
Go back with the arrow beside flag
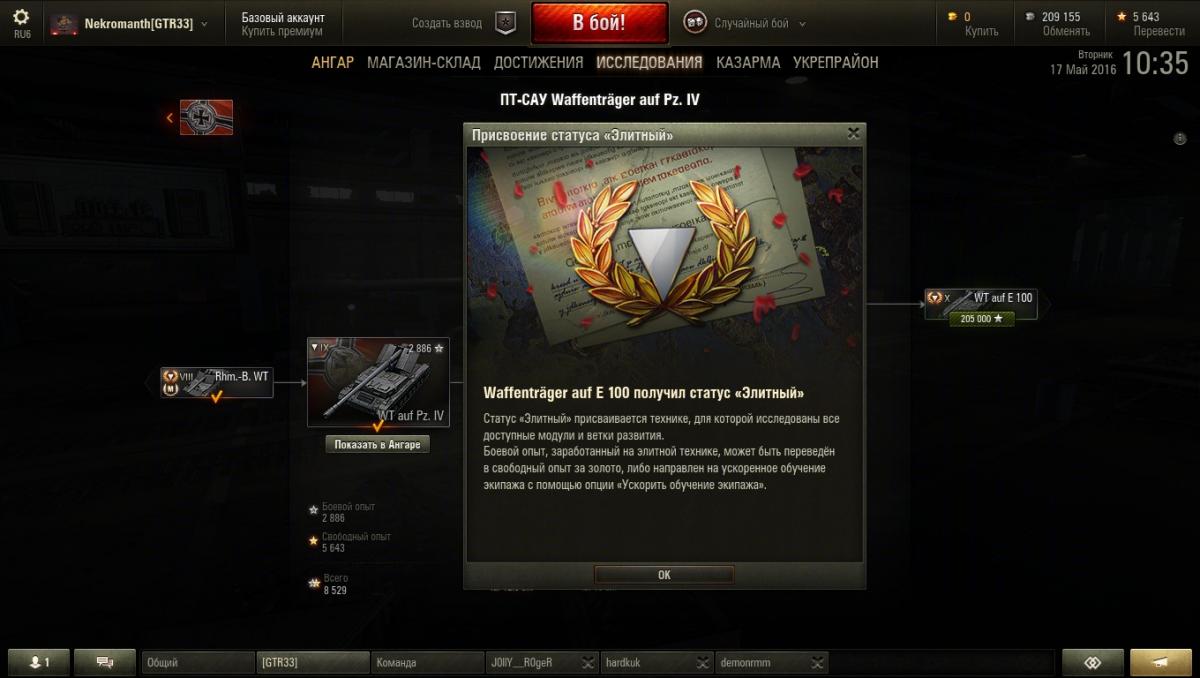(x=170, y=118)
